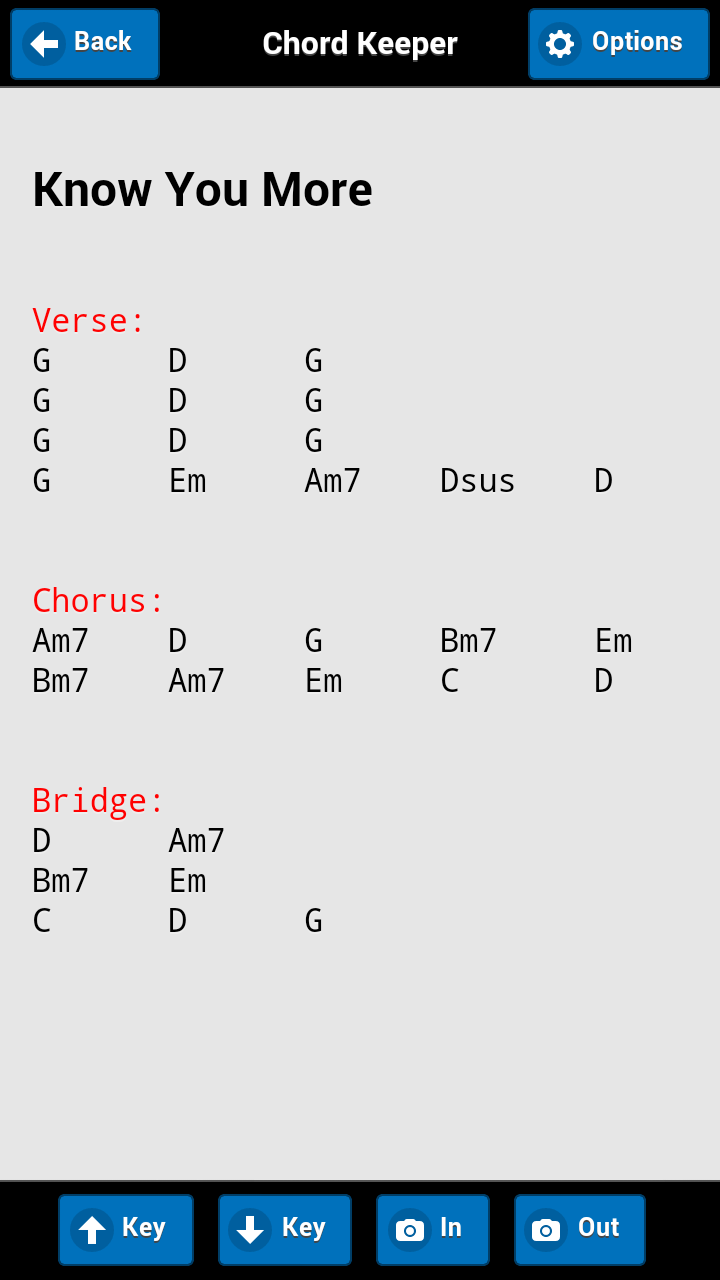Select the Bm7 chord in the Chorus

tap(467, 640)
